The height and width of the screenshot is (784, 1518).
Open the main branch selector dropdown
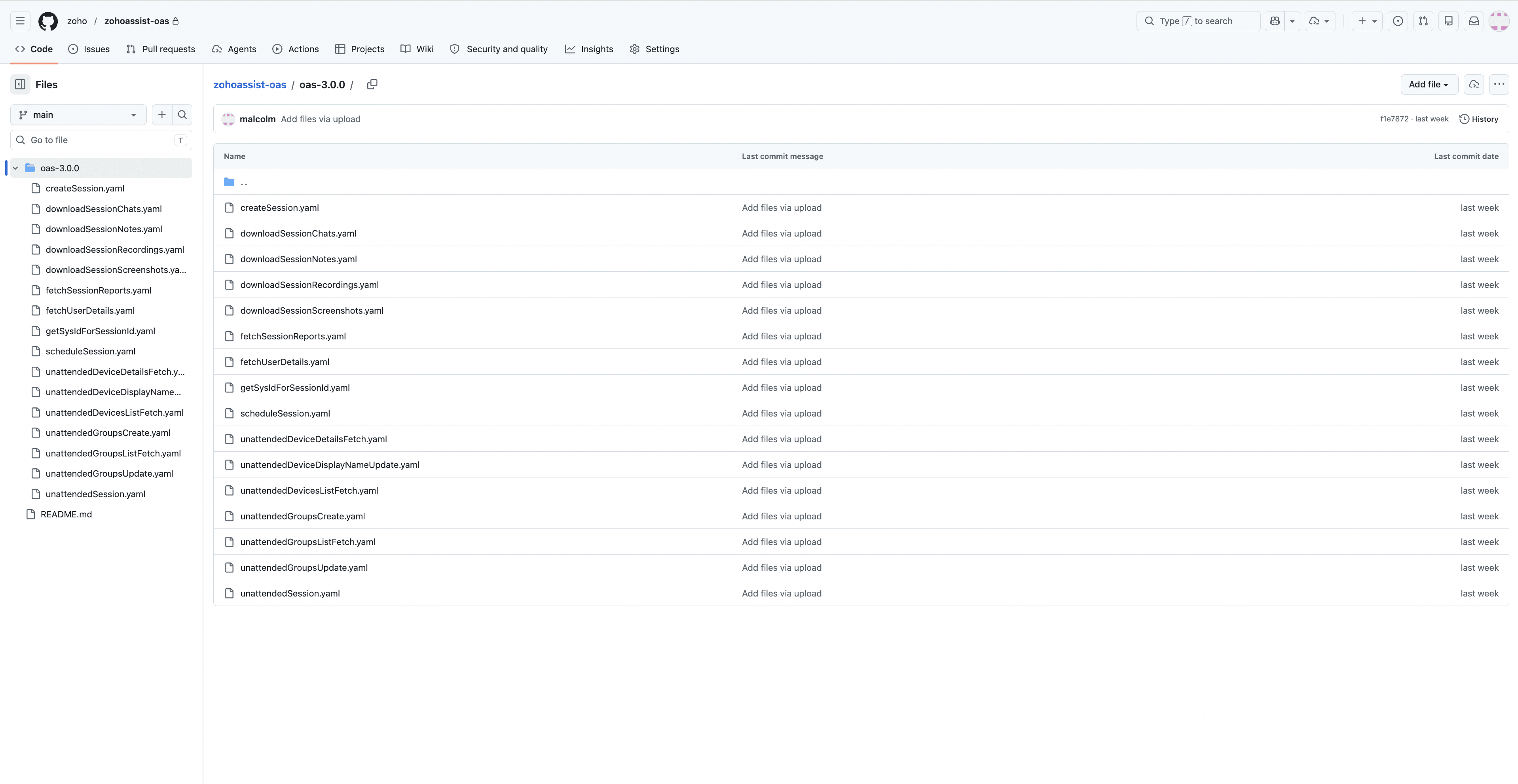tap(78, 115)
